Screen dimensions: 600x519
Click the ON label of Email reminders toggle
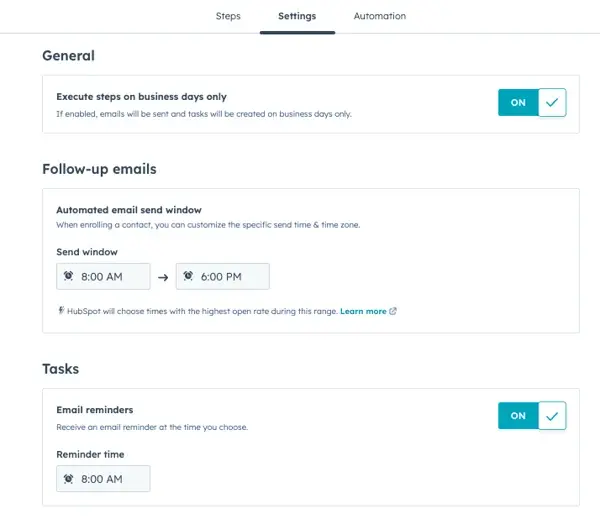pos(518,415)
